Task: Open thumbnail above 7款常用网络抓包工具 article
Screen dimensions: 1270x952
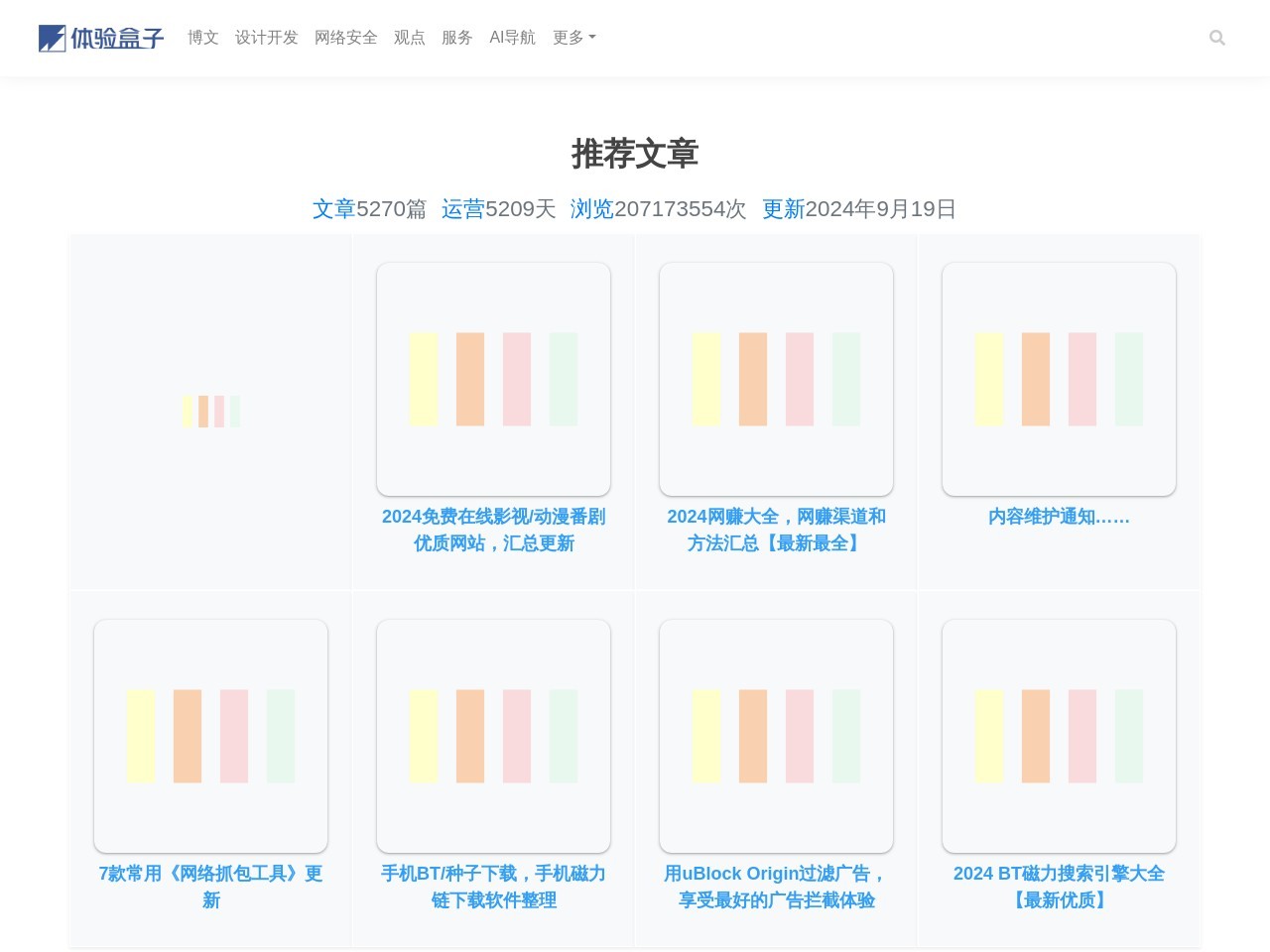Action: pos(210,736)
